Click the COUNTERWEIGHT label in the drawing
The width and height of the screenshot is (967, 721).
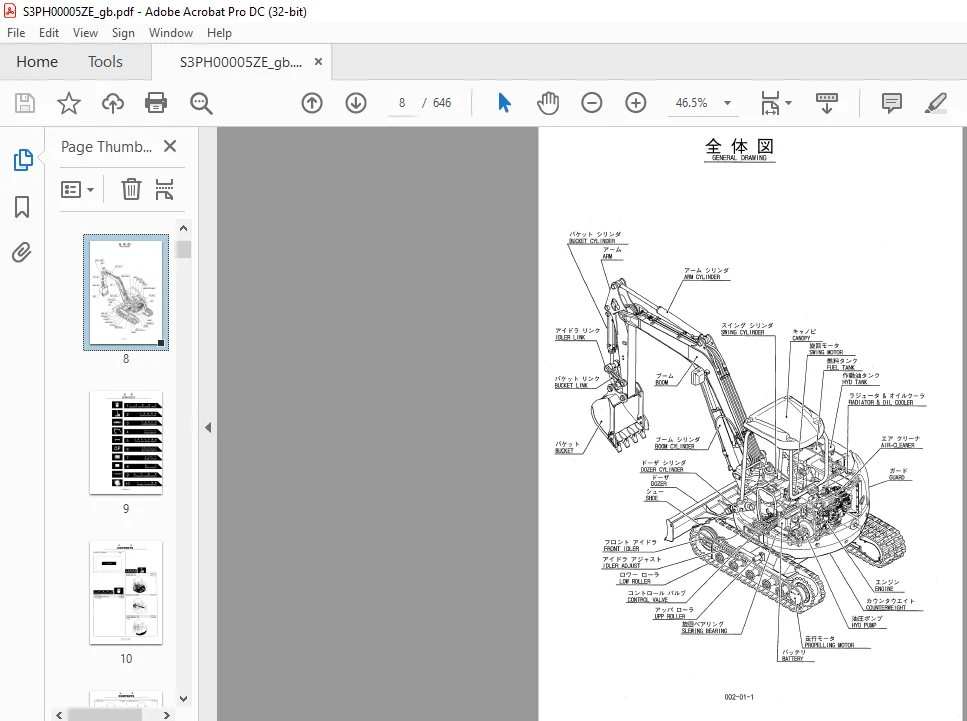pos(886,608)
